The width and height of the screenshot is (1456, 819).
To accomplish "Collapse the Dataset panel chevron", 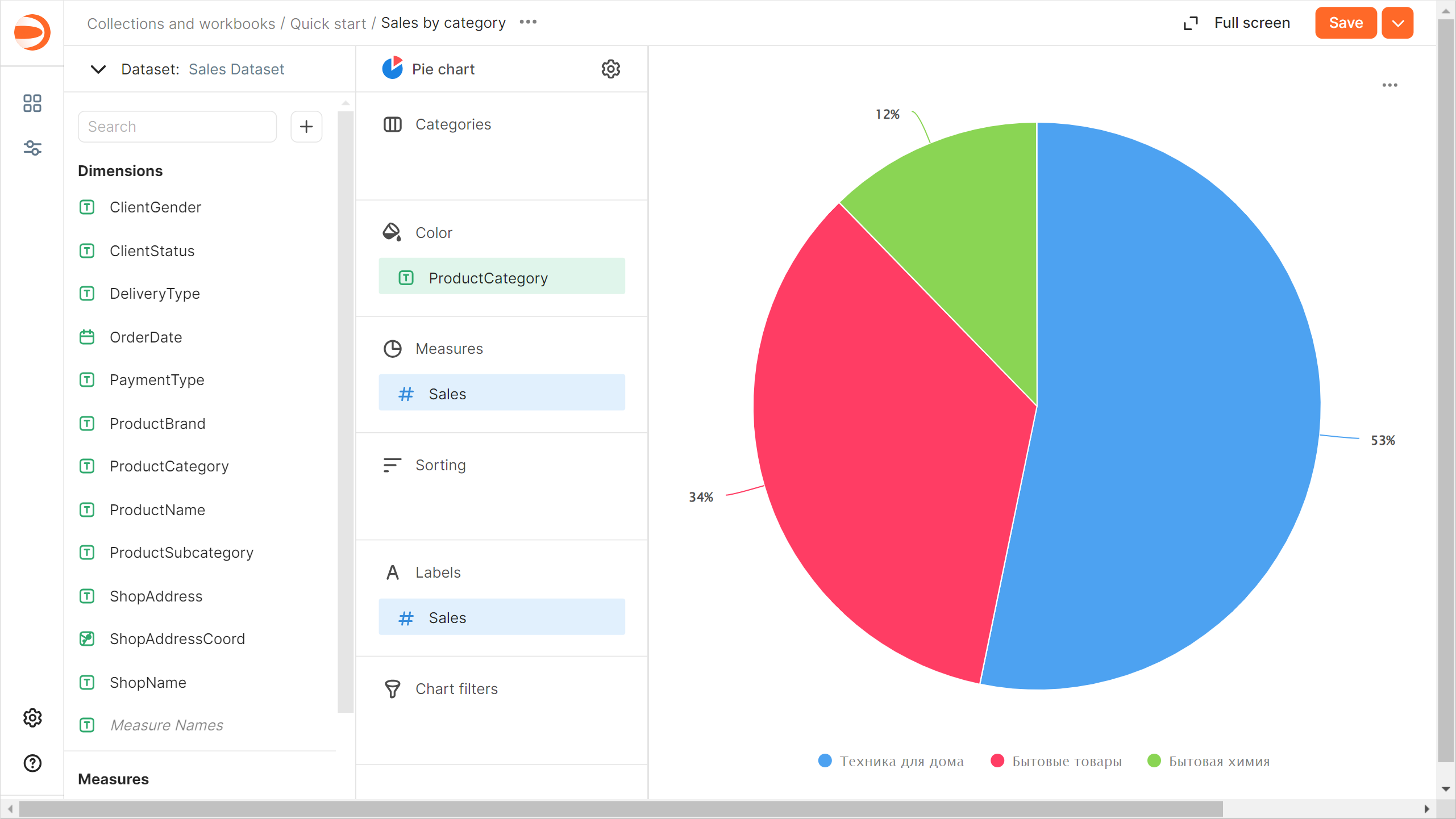I will [x=98, y=69].
